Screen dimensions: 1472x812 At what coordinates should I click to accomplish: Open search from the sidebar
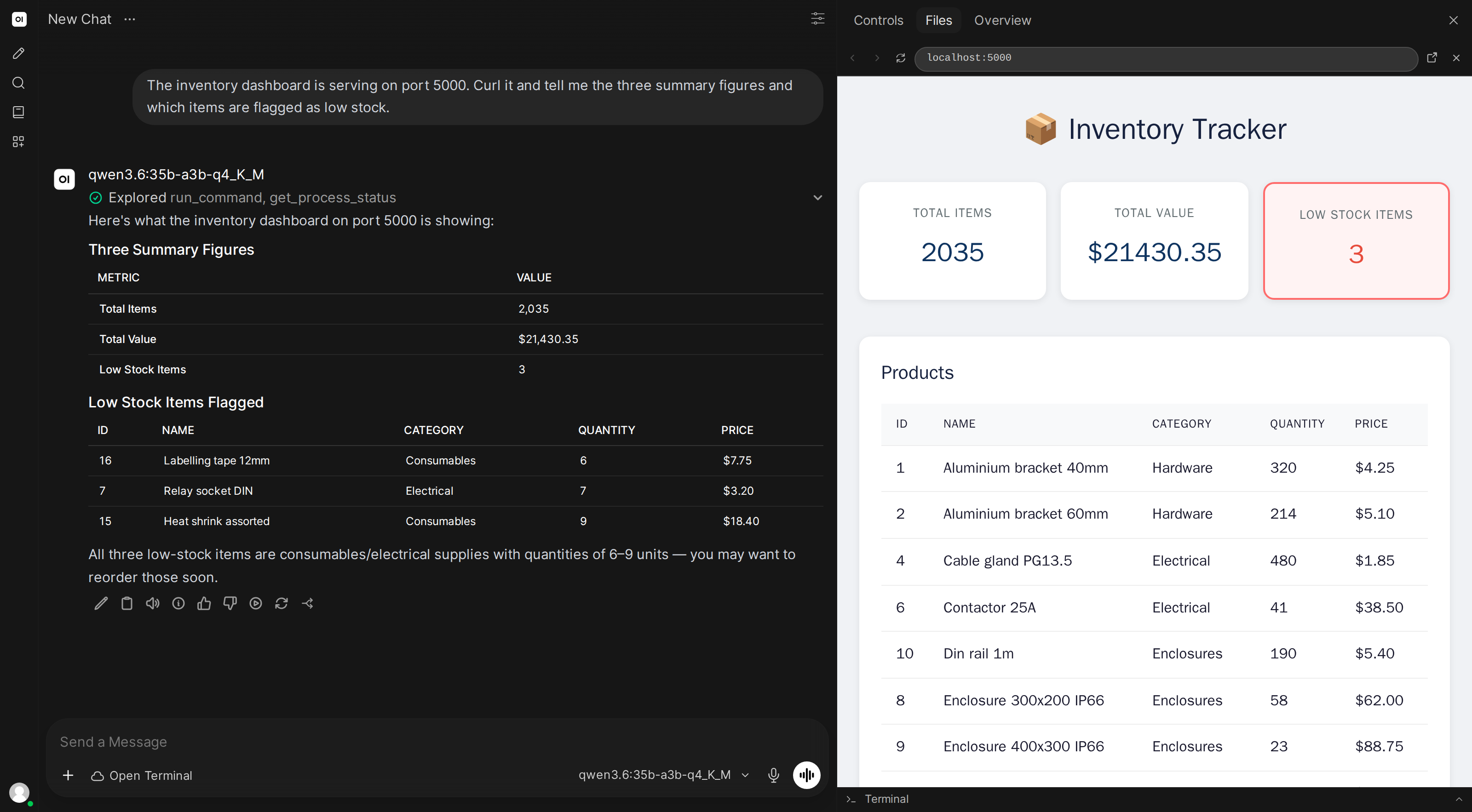pos(18,83)
